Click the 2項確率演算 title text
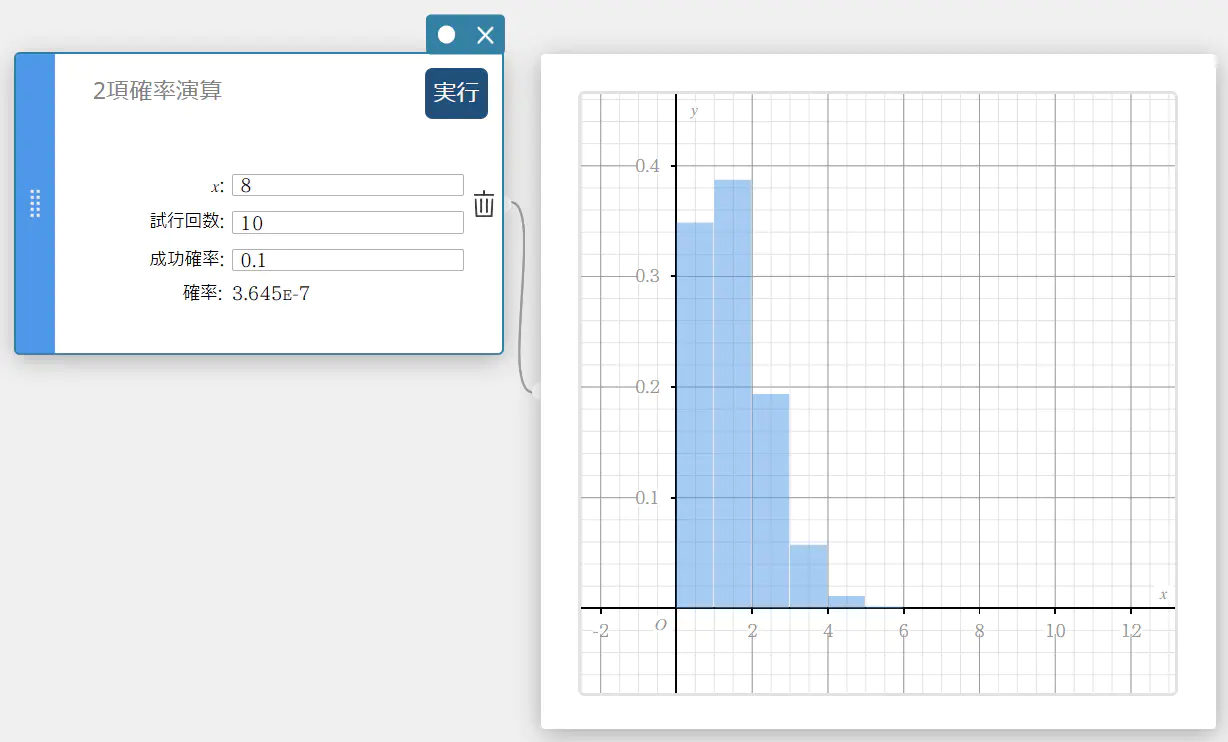This screenshot has width=1228, height=742. pyautogui.click(x=157, y=91)
